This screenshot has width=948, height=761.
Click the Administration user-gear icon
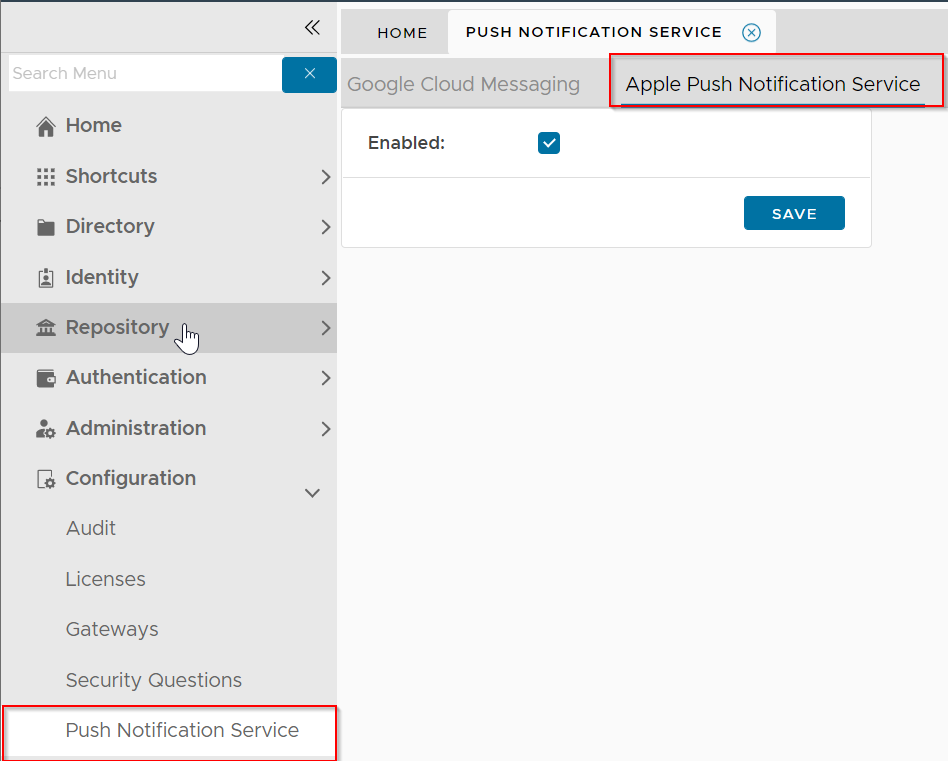click(45, 429)
